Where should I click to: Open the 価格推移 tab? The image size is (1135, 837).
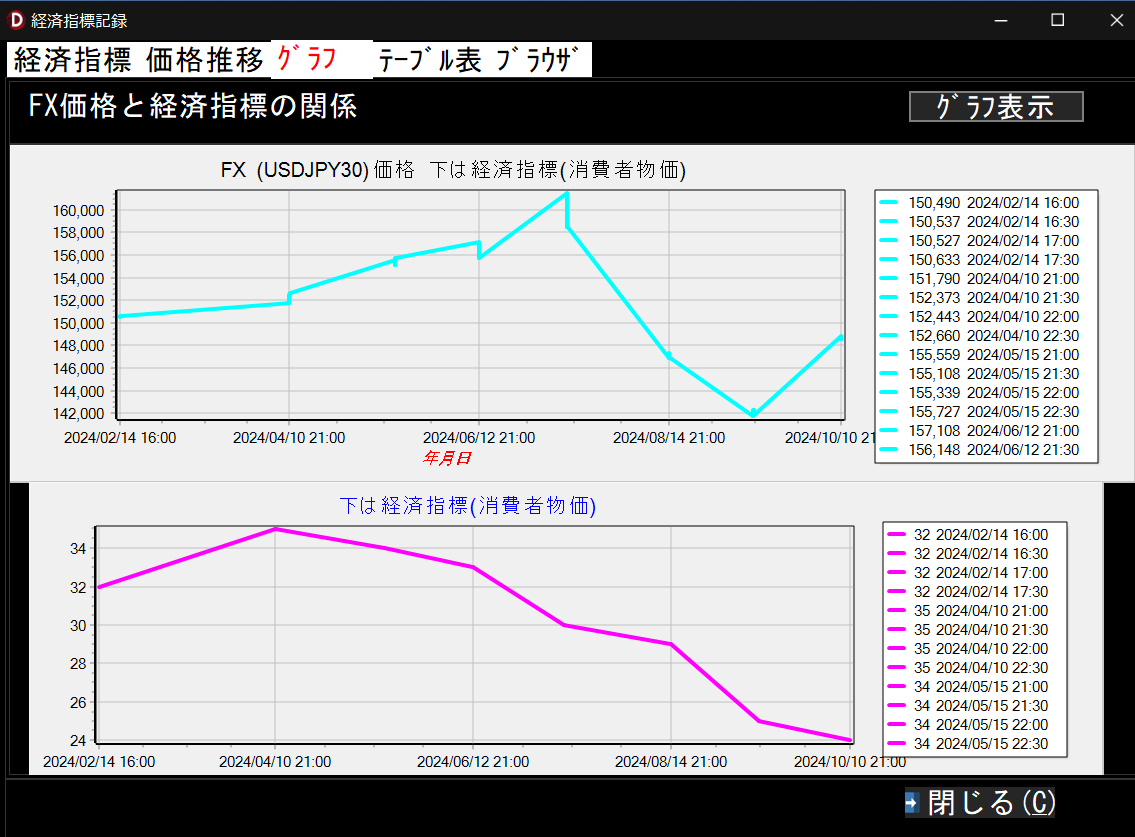(x=205, y=60)
